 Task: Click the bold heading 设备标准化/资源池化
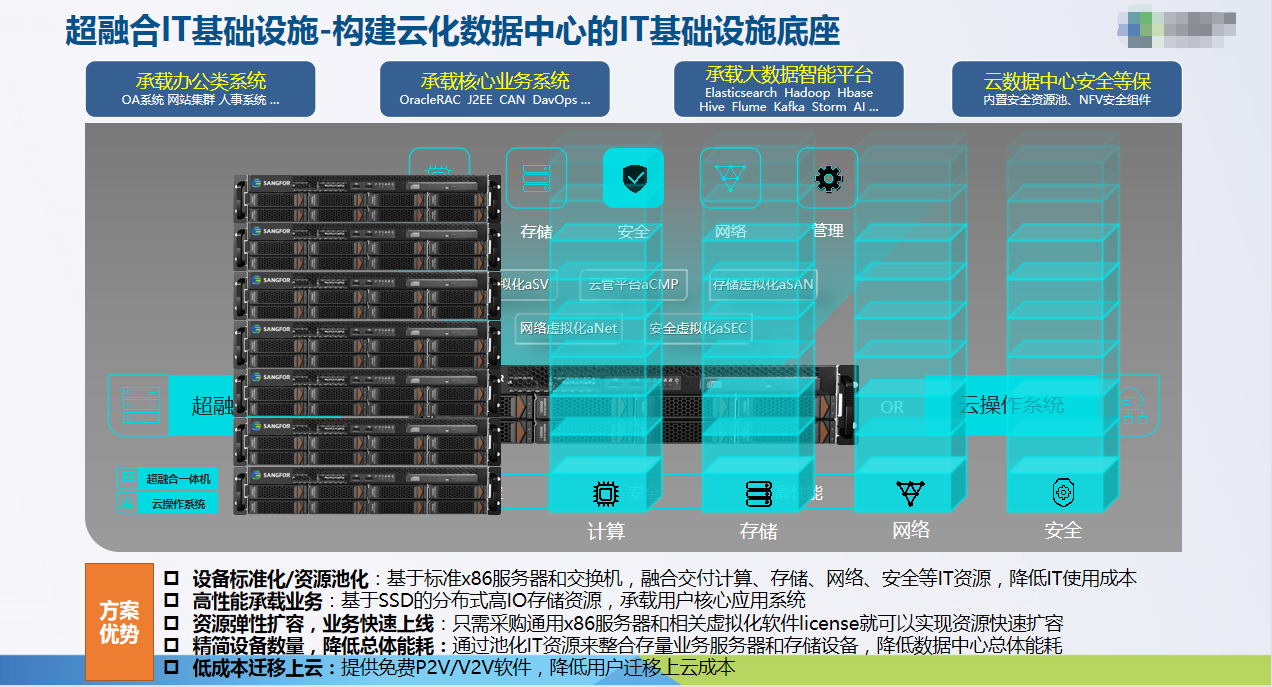(x=281, y=578)
